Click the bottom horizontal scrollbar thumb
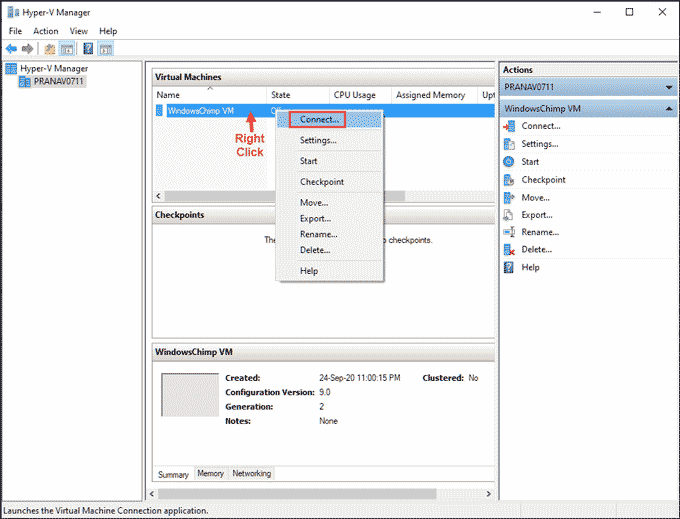Image resolution: width=680 pixels, height=519 pixels. [297, 494]
